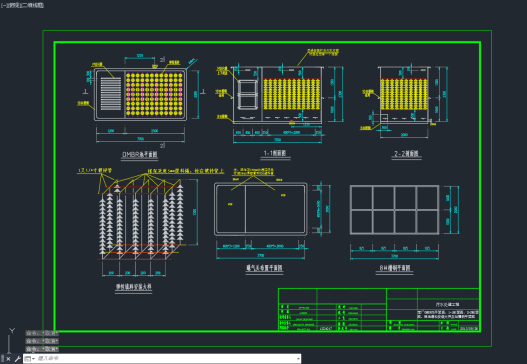Select the 8#槽钢平面图 title text
The image size is (527, 364).
pyautogui.click(x=395, y=268)
